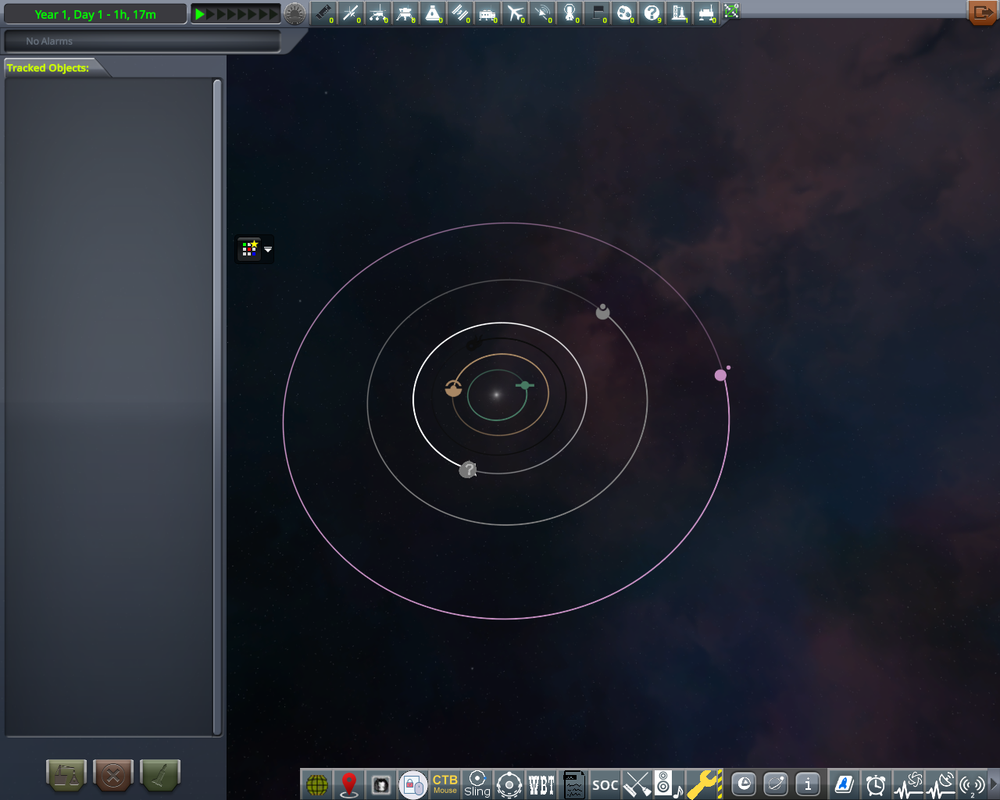Open the SOC toolbar button
Image resolution: width=1000 pixels, height=800 pixels.
pyautogui.click(x=605, y=785)
